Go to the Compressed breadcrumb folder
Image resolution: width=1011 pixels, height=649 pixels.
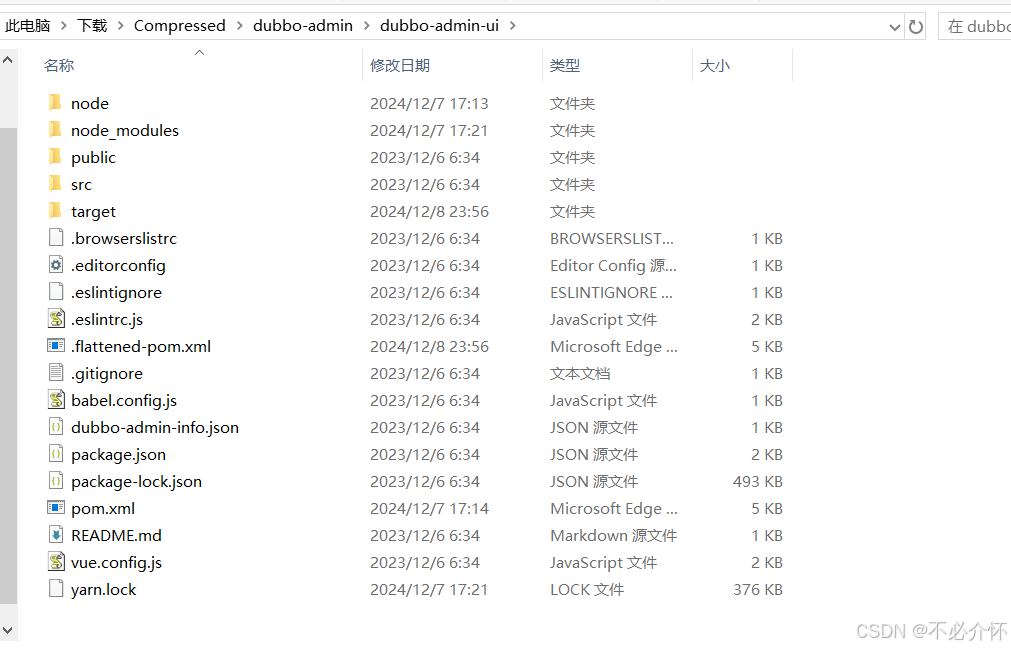click(180, 26)
